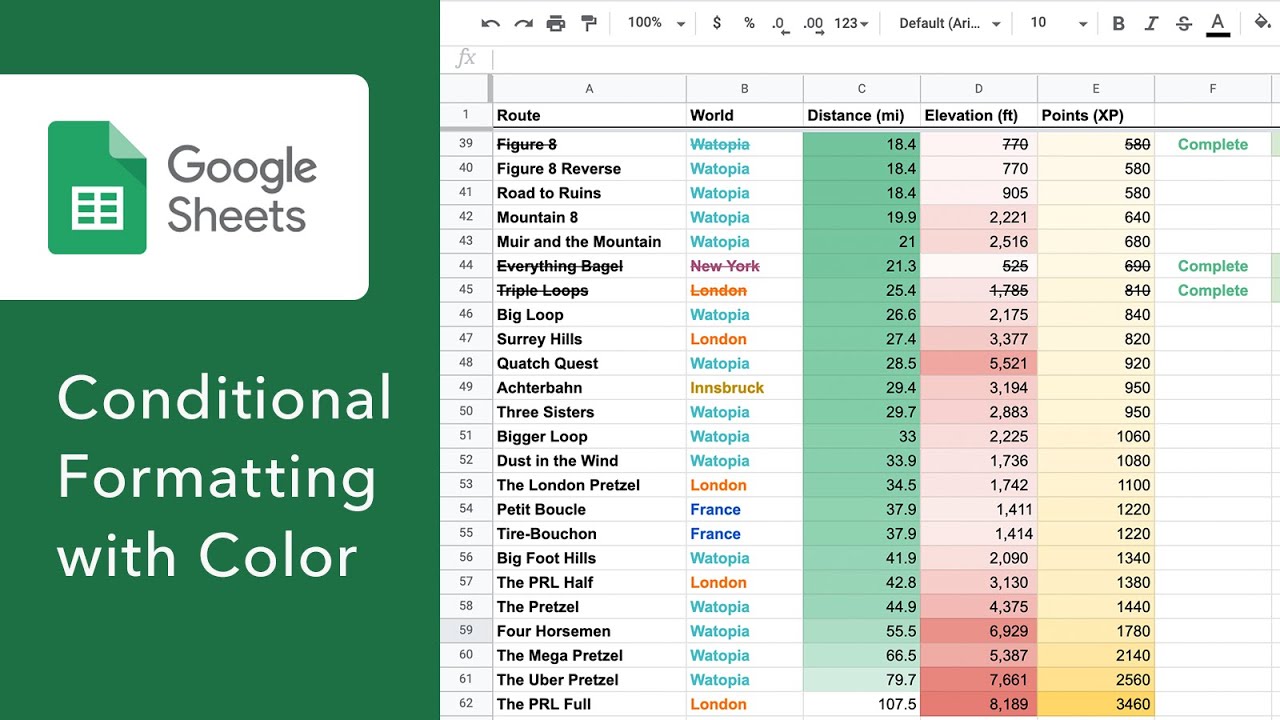Open the Default font family dropdown
1280x720 pixels.
tap(950, 23)
